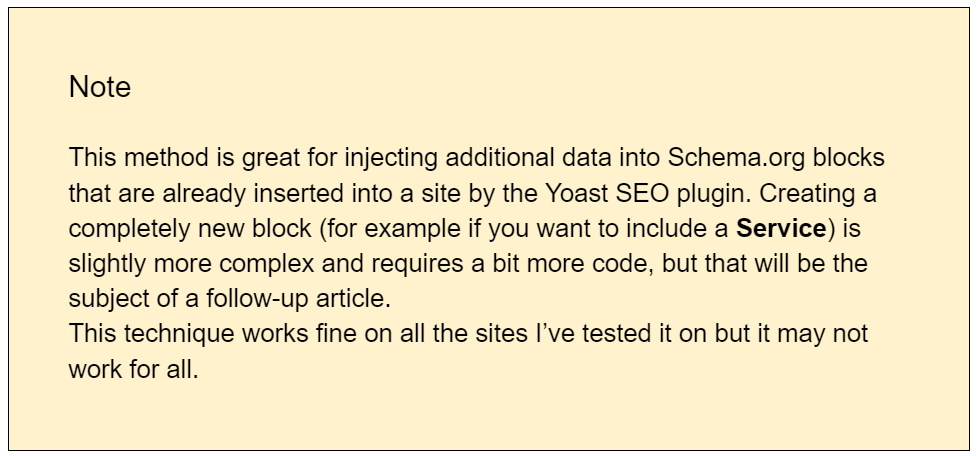Click the words "work for all" on the last line
This screenshot has height=456, width=978.
(133, 369)
